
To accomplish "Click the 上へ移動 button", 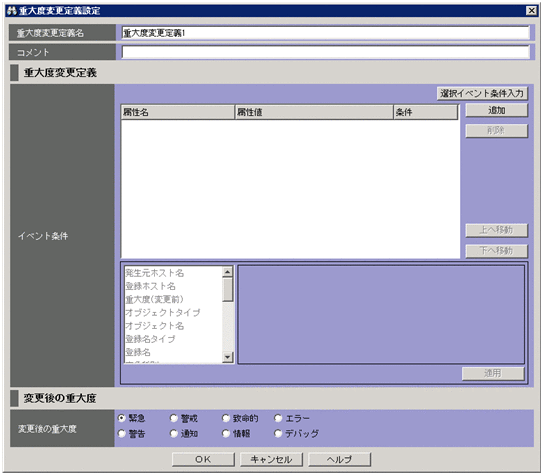I will click(x=496, y=230).
